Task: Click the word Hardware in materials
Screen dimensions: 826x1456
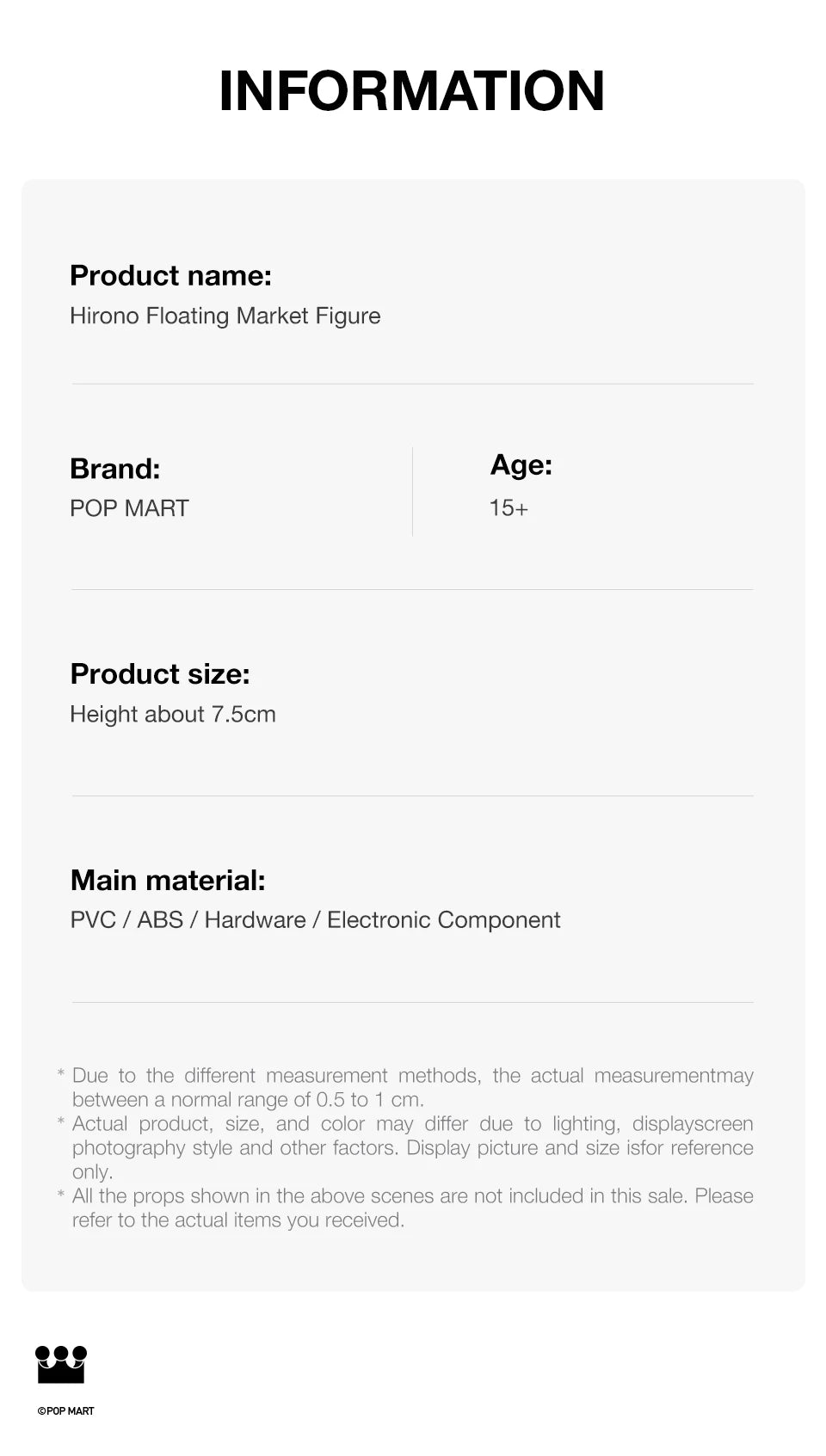Action: tap(255, 920)
